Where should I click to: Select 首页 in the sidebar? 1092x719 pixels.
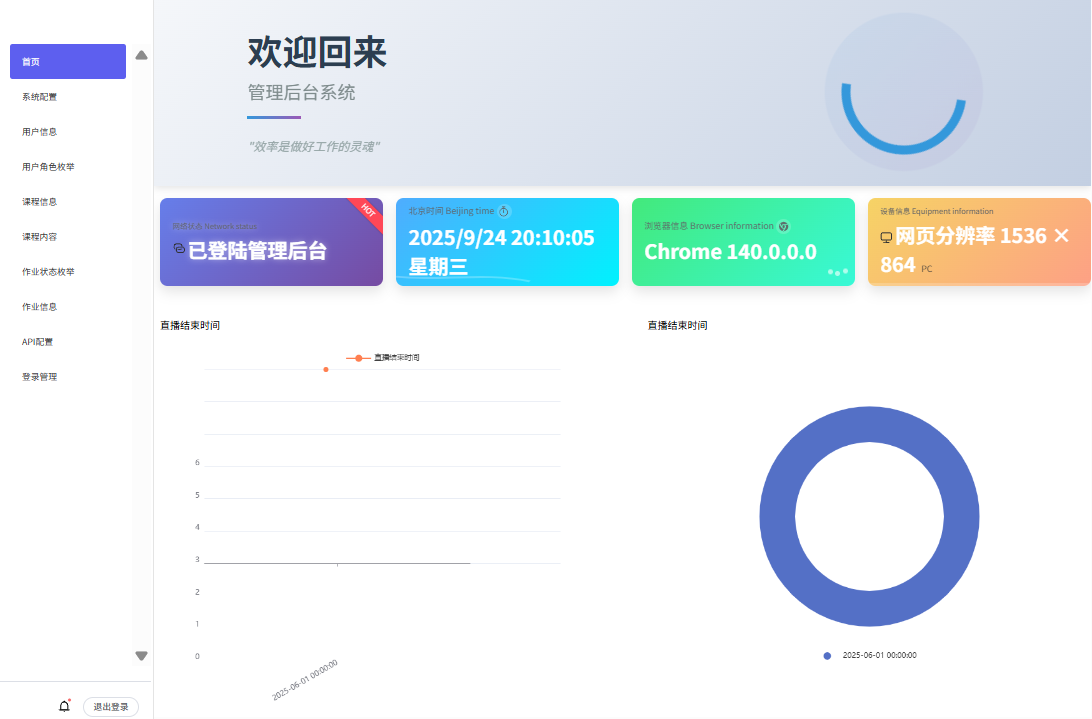point(67,62)
